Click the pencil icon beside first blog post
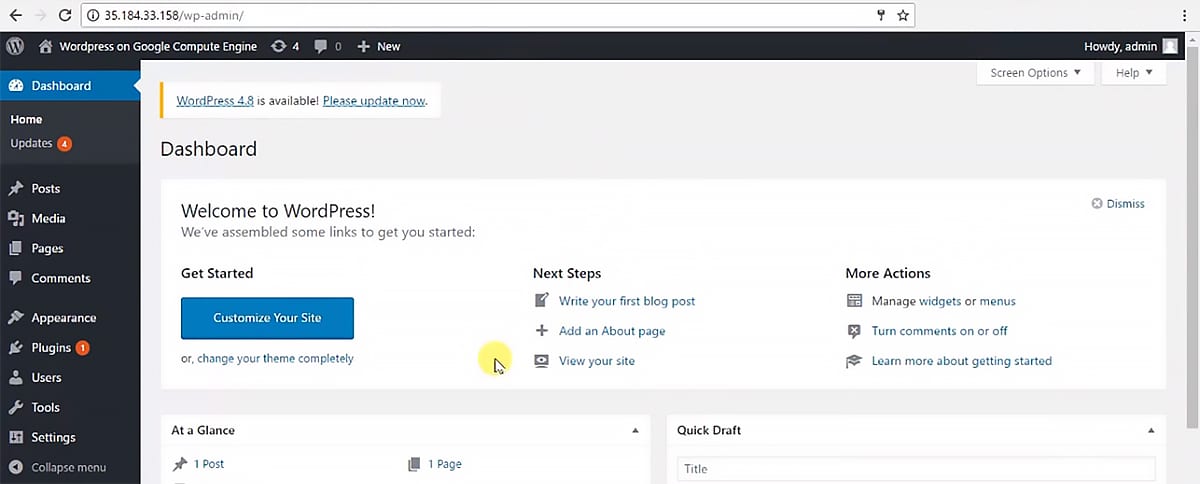Screen dimensions: 1200x484 coord(542,300)
